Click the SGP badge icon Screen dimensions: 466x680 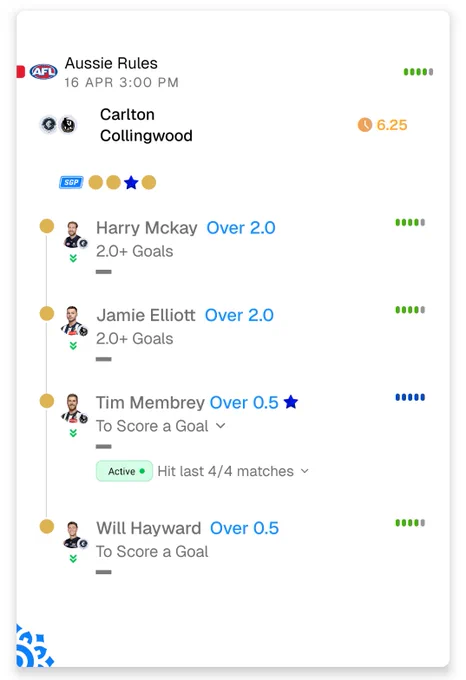coord(71,182)
